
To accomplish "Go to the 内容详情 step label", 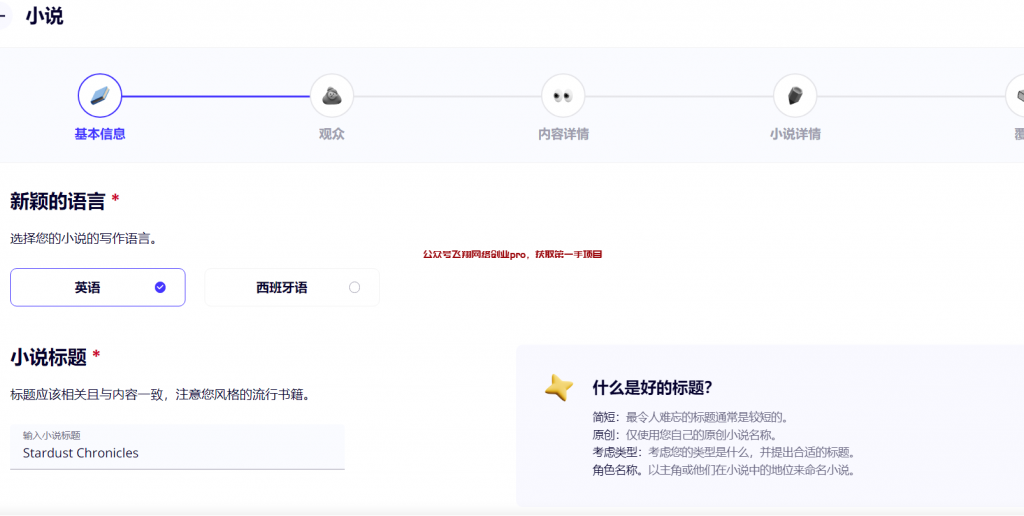I will point(563,134).
